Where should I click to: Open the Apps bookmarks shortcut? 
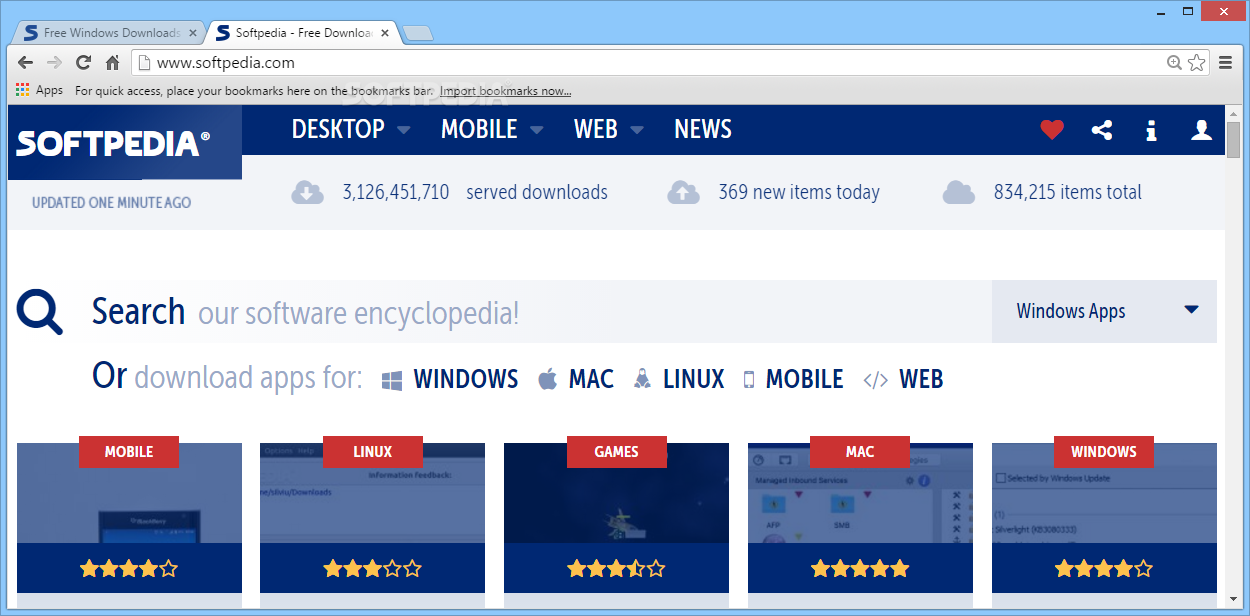tap(40, 90)
